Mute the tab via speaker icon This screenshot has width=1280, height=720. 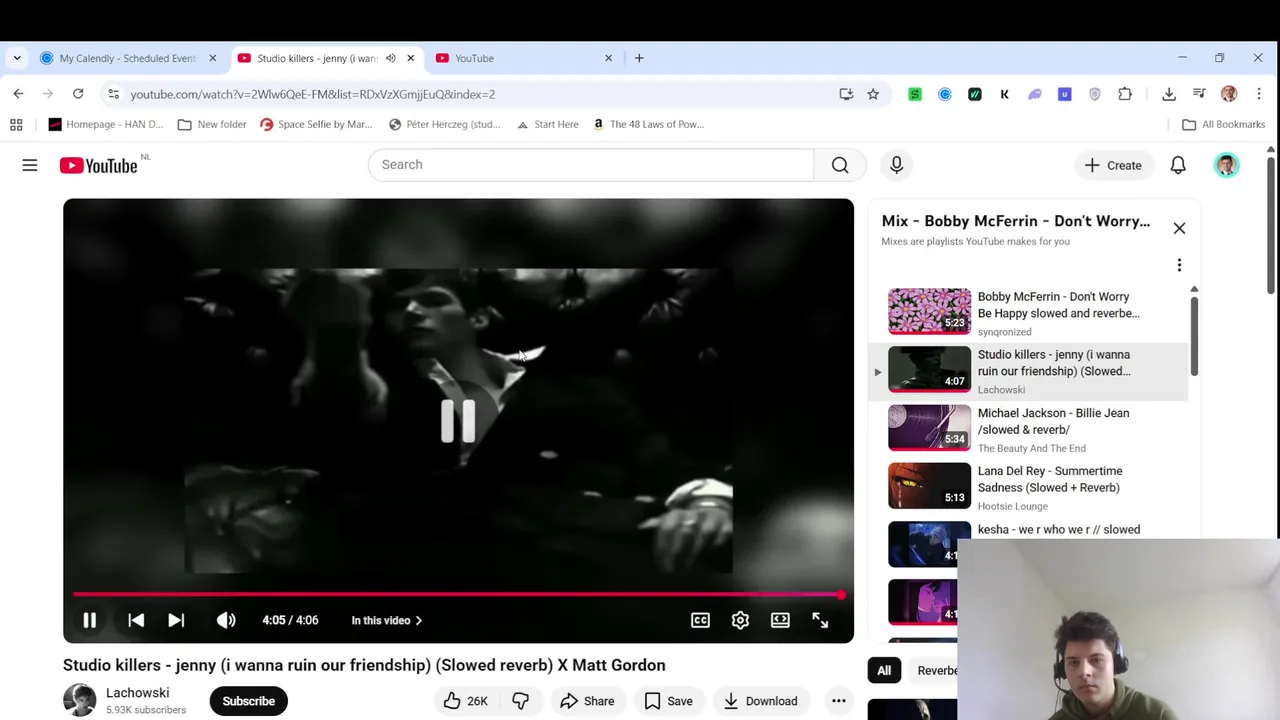pos(391,58)
